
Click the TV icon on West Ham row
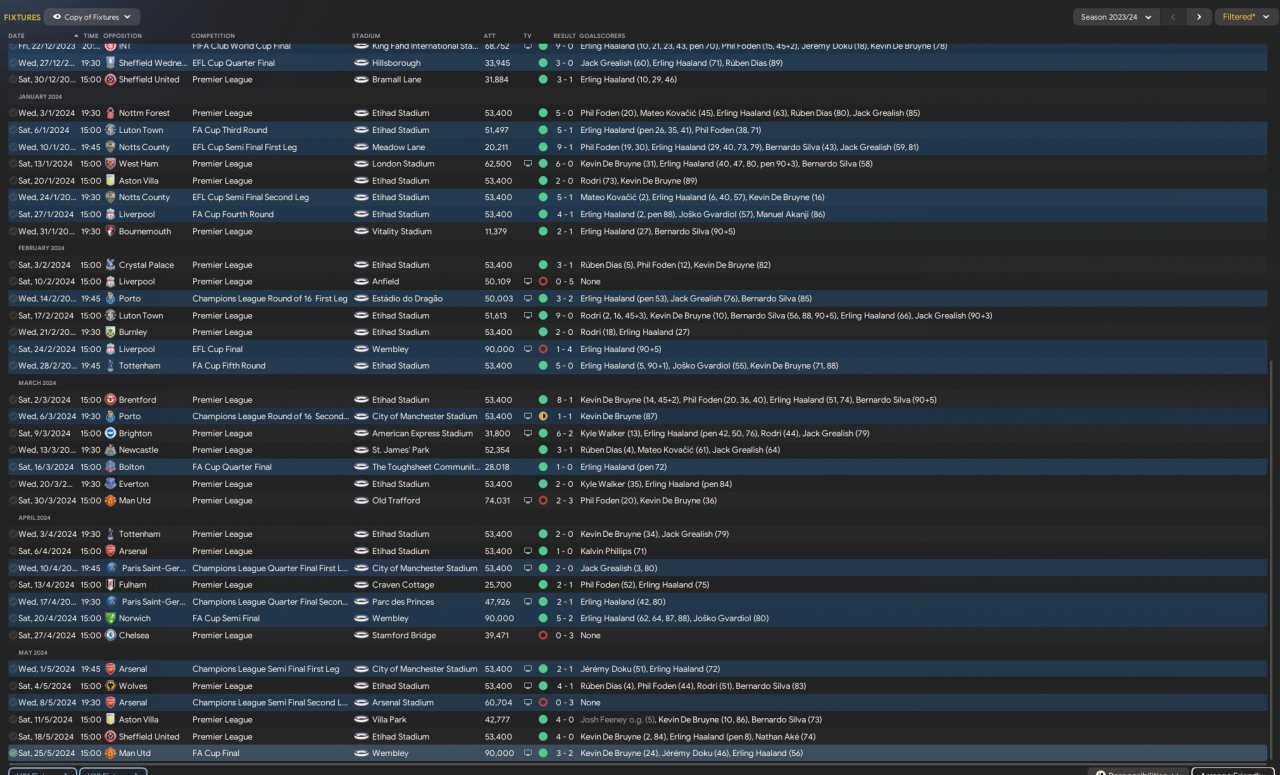click(x=528, y=164)
